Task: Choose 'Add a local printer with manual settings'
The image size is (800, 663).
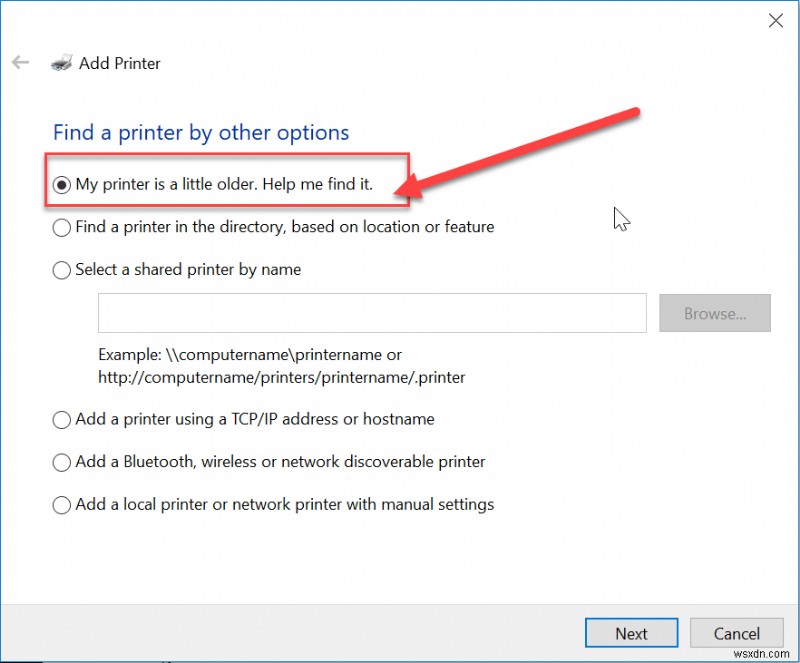Action: point(61,504)
